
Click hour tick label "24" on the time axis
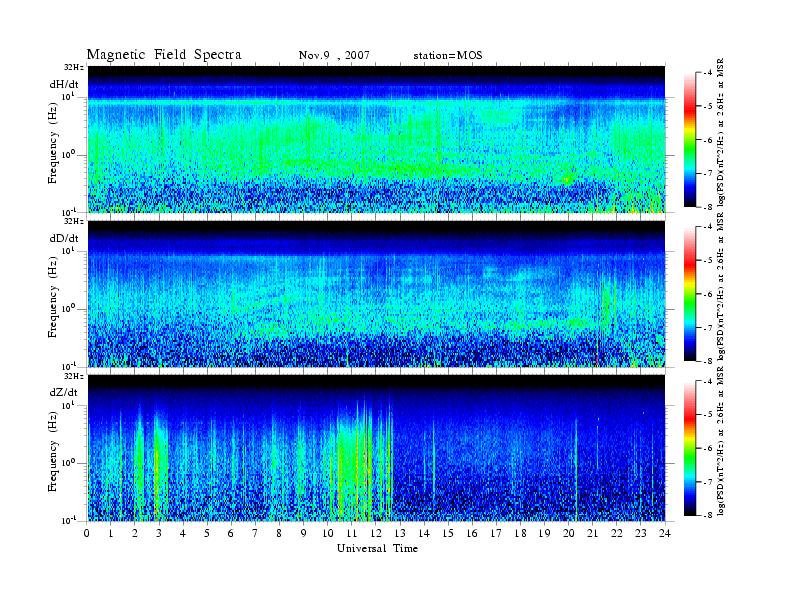click(x=665, y=534)
